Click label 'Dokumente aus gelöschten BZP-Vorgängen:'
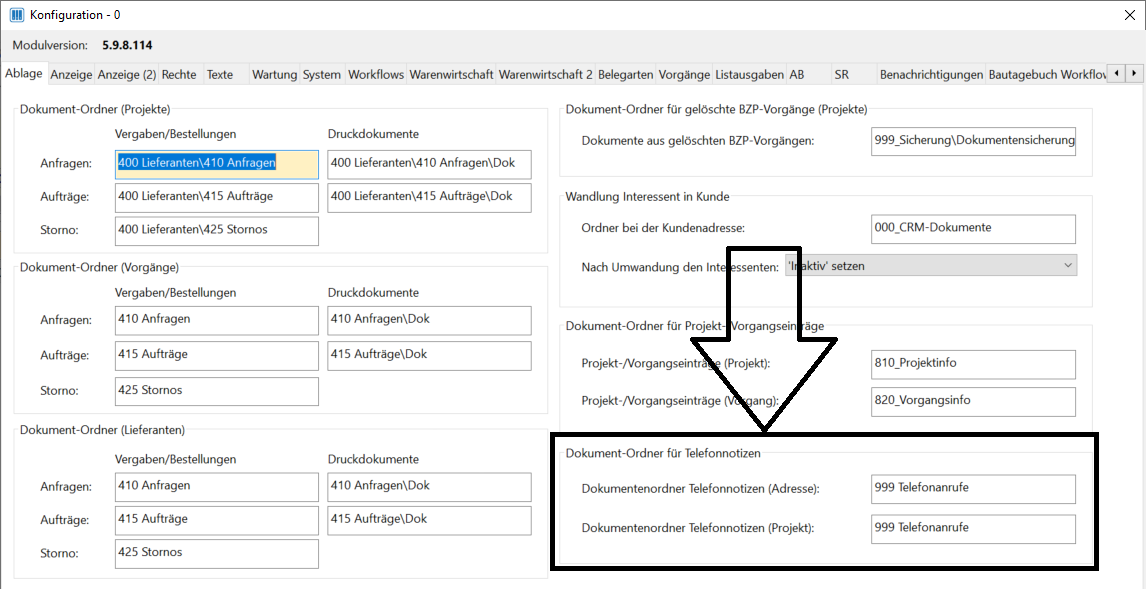Screen dimensions: 1146x589 (697, 142)
